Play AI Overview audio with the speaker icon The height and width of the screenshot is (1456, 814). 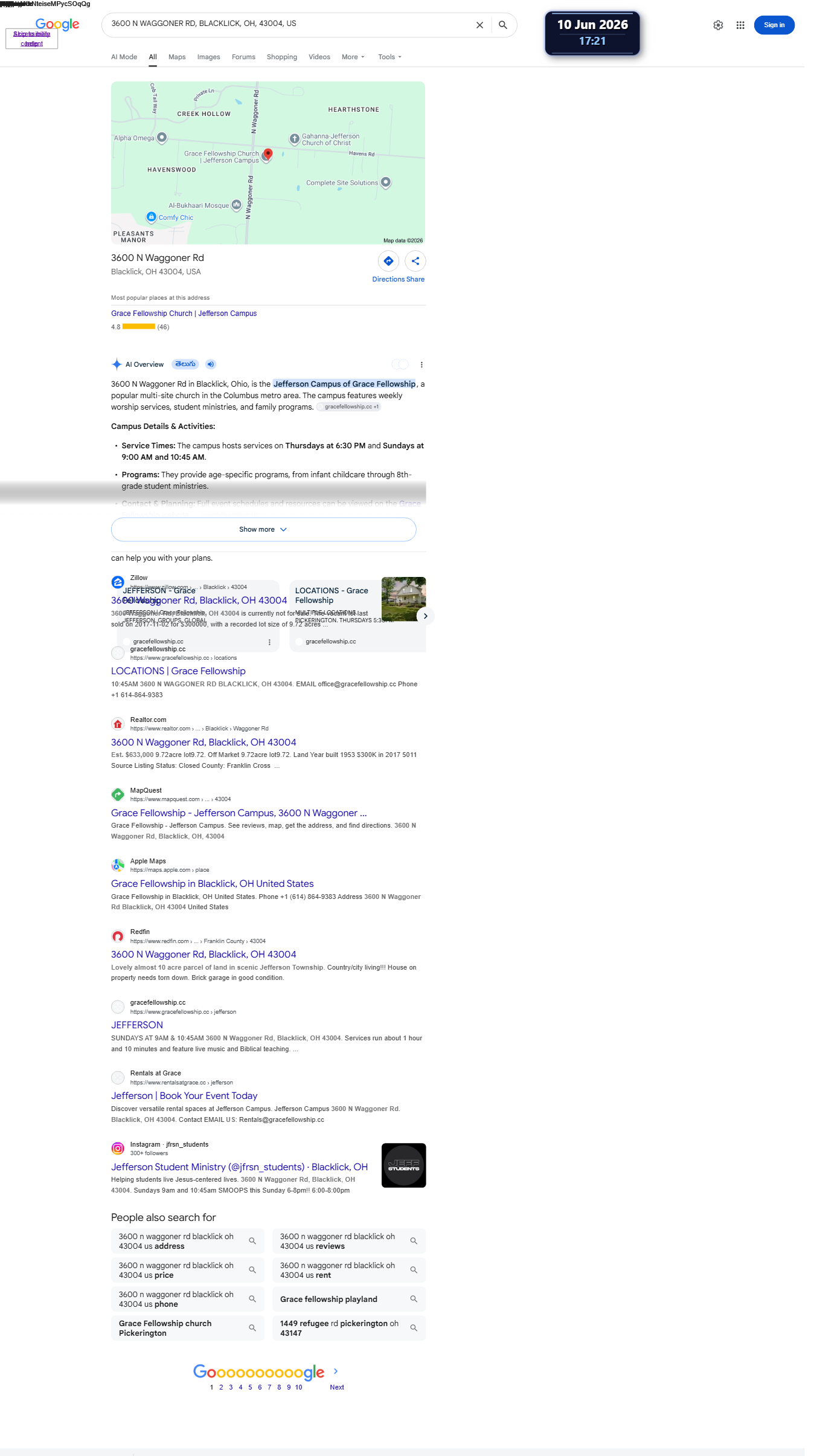pyautogui.click(x=210, y=364)
